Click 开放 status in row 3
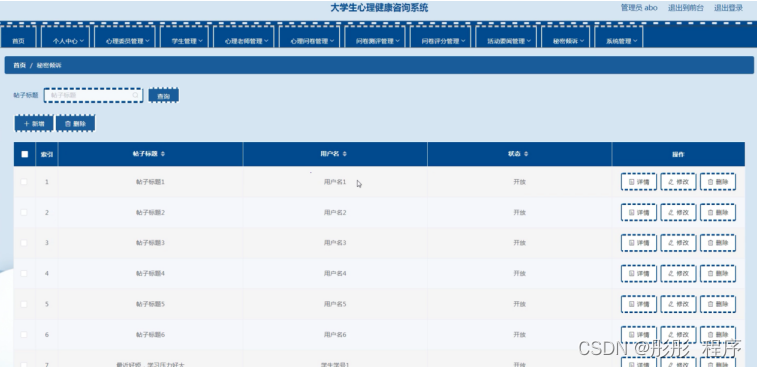757x368 pixels. click(x=519, y=243)
